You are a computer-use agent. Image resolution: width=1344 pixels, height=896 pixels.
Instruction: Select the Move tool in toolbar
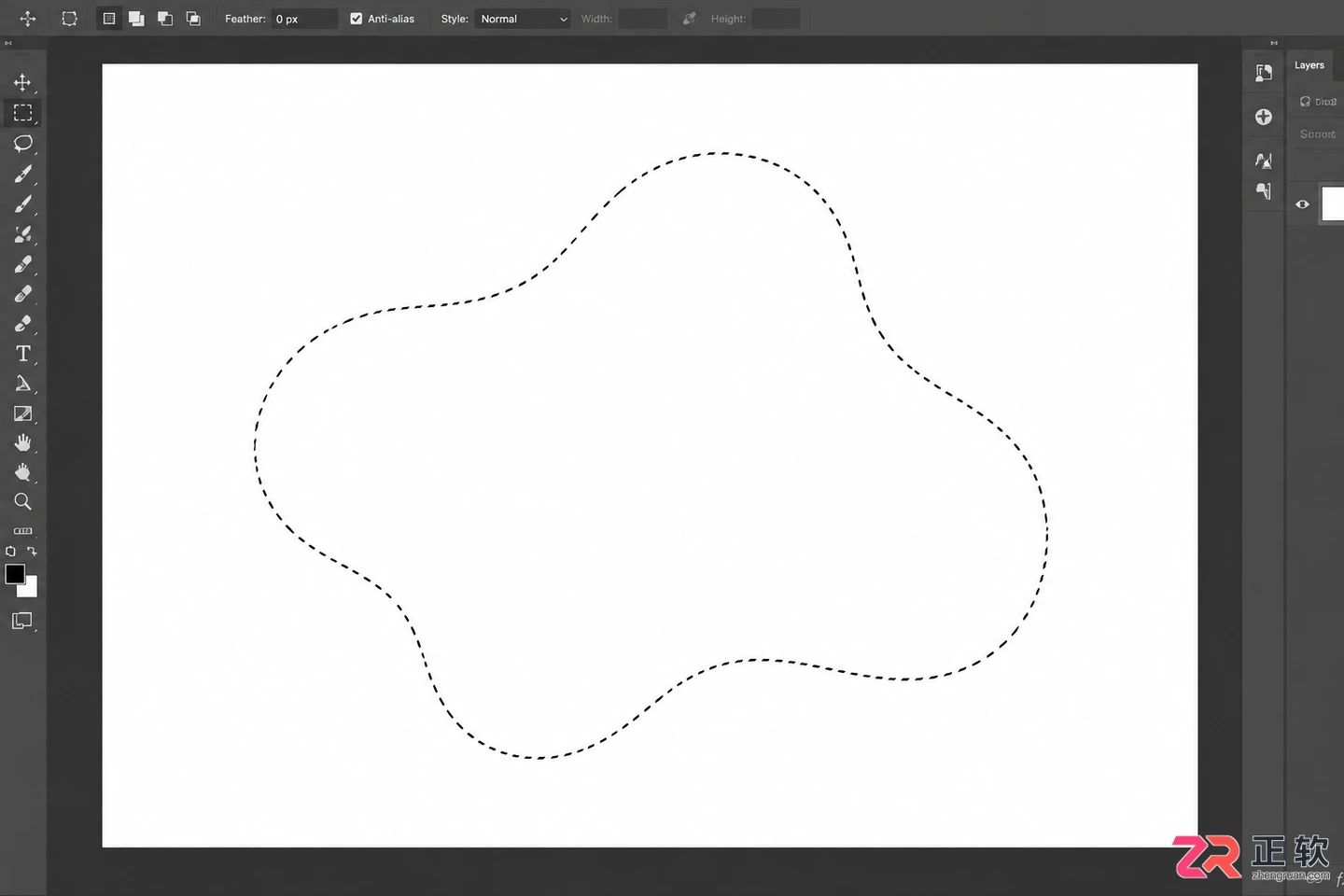point(22,82)
